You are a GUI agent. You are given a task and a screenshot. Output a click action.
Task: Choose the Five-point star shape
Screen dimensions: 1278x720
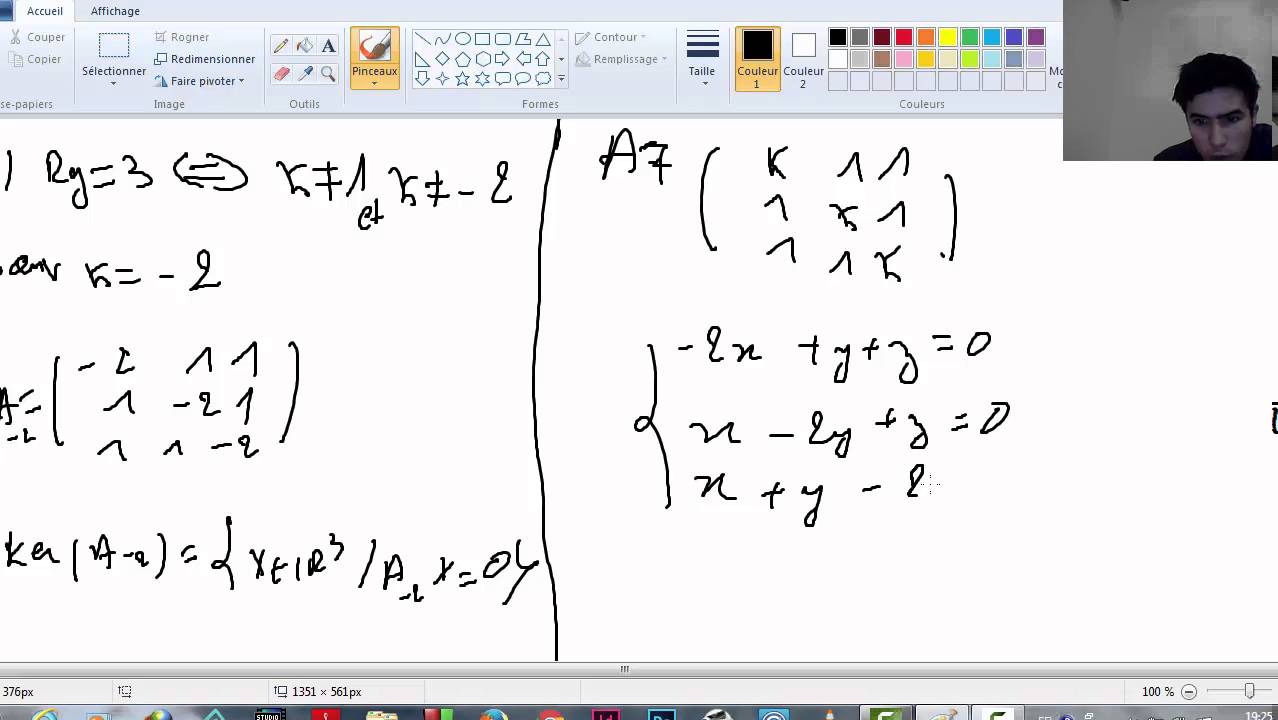point(462,78)
